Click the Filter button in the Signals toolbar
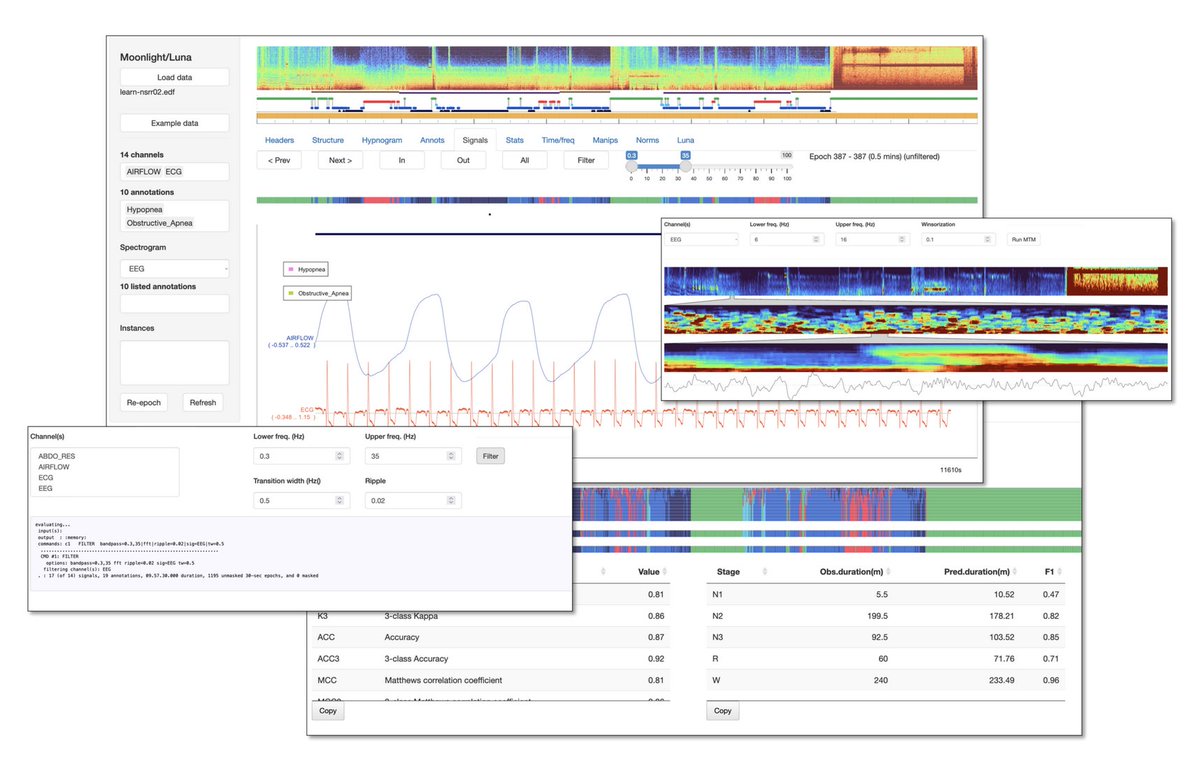Image resolution: width=1200 pixels, height=775 pixels. tap(586, 160)
